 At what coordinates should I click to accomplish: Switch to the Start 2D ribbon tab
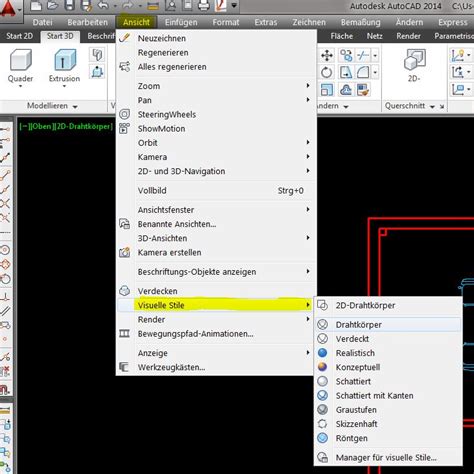coord(19,36)
